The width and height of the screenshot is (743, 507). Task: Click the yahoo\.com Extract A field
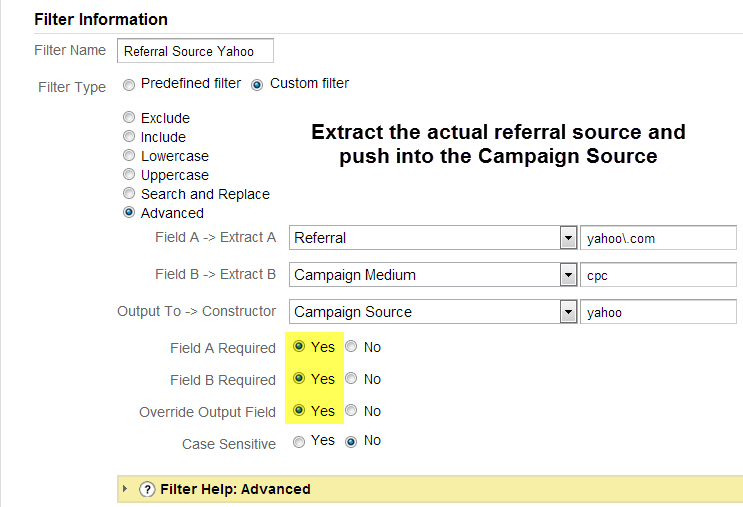[x=659, y=238]
